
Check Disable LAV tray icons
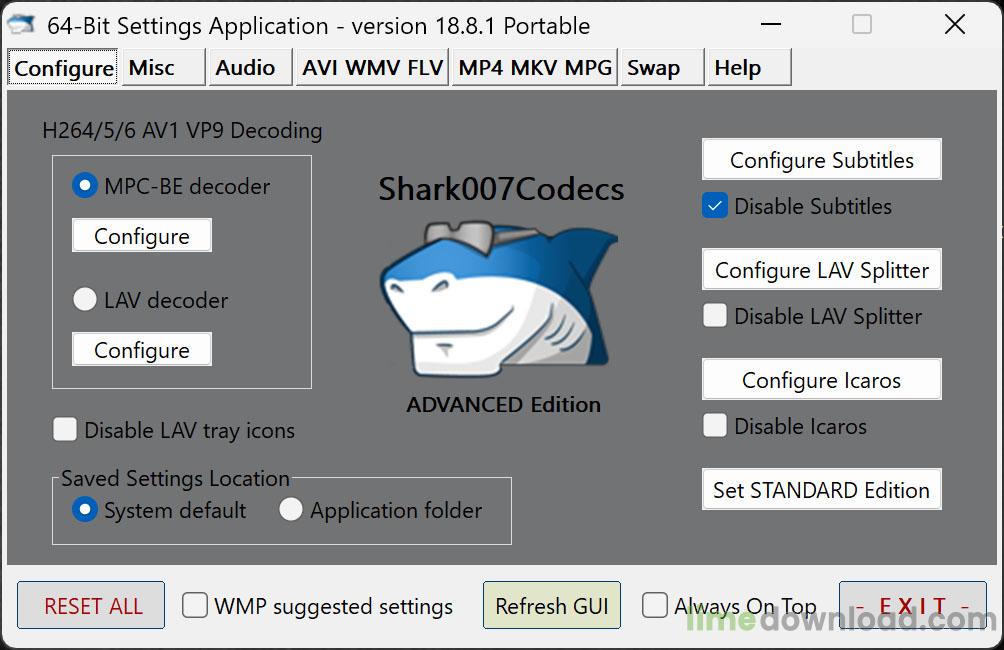pyautogui.click(x=65, y=429)
